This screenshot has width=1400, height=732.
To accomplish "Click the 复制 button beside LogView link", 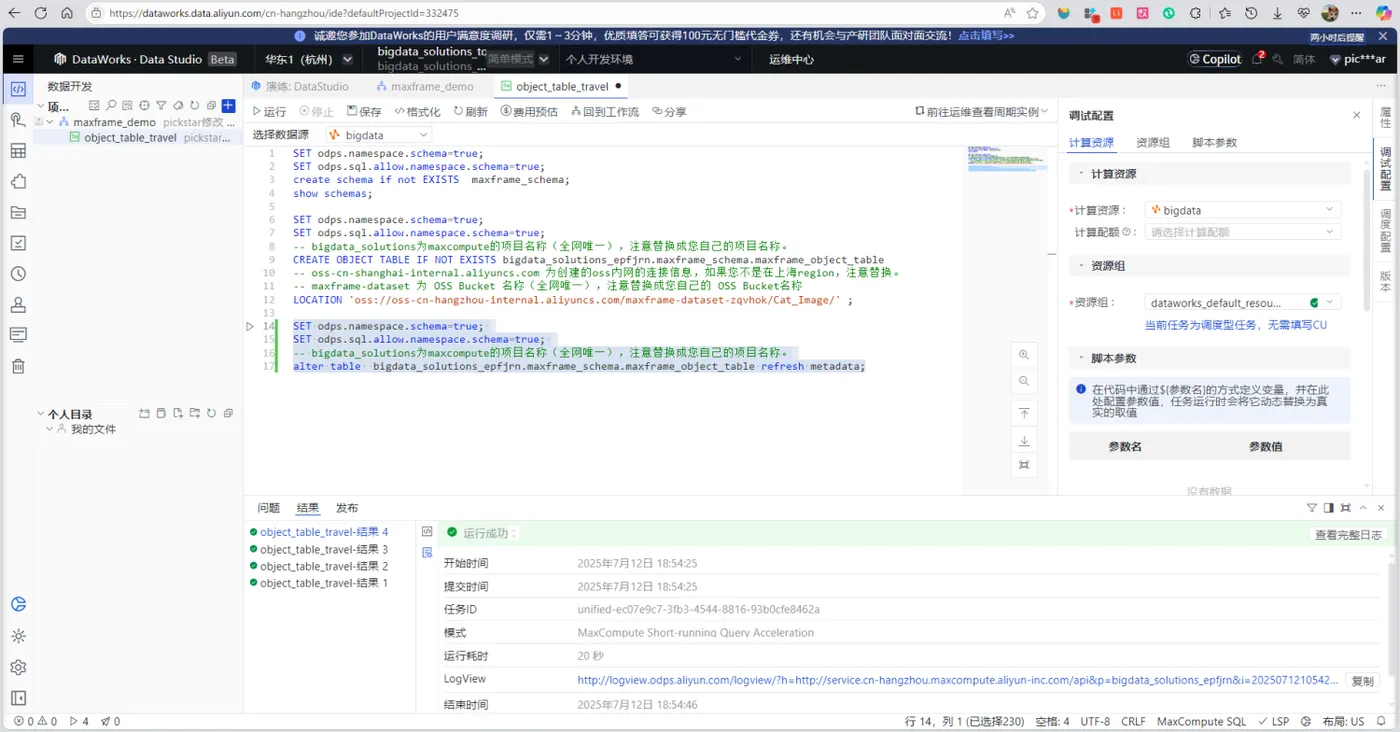I will [x=1362, y=680].
